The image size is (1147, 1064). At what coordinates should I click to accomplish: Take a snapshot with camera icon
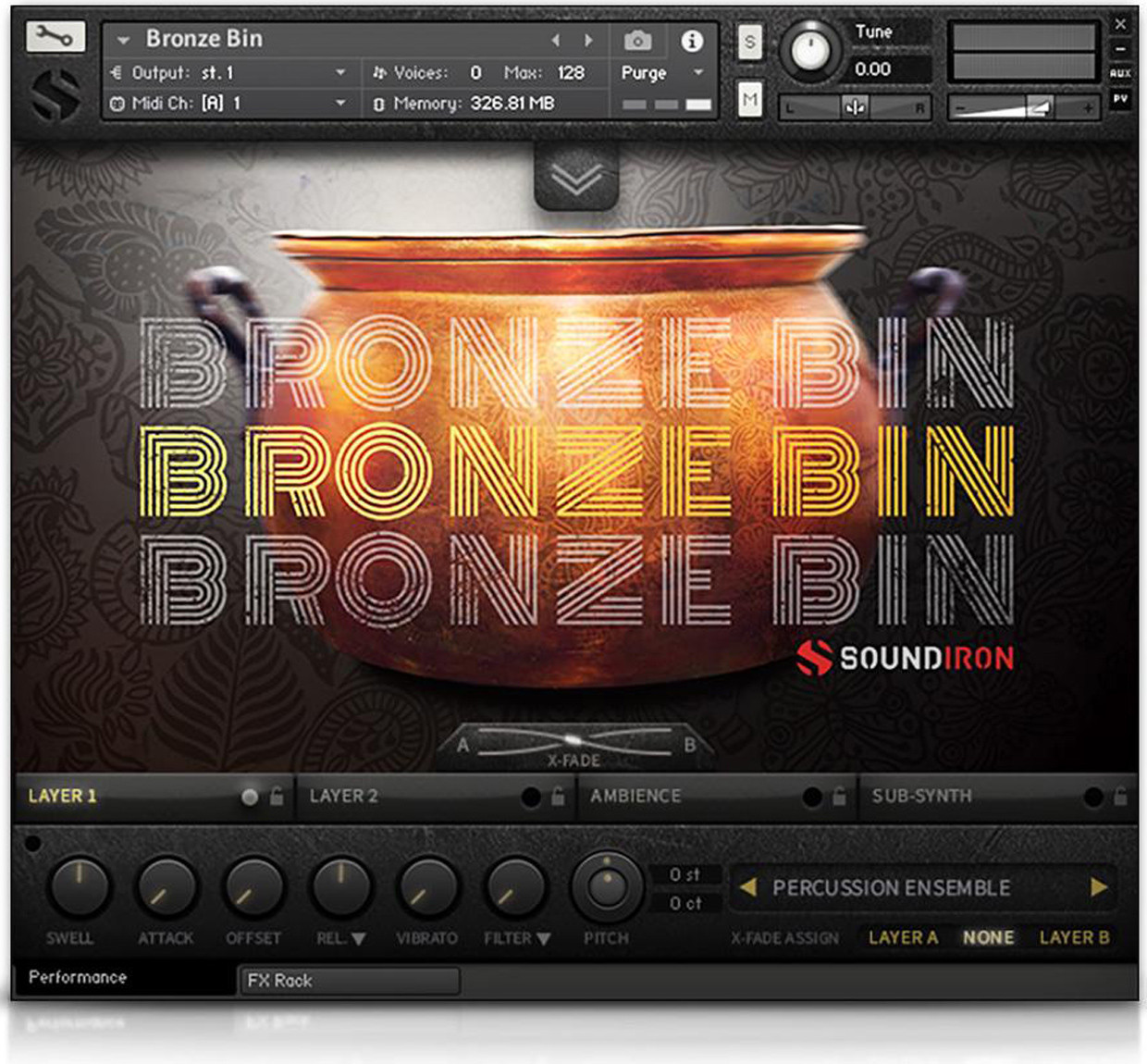[x=637, y=40]
